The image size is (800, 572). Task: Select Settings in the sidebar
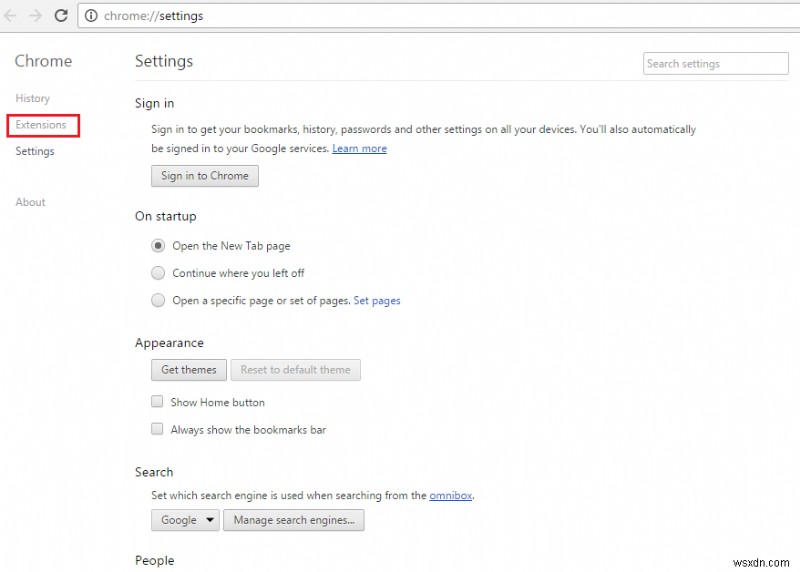(35, 151)
